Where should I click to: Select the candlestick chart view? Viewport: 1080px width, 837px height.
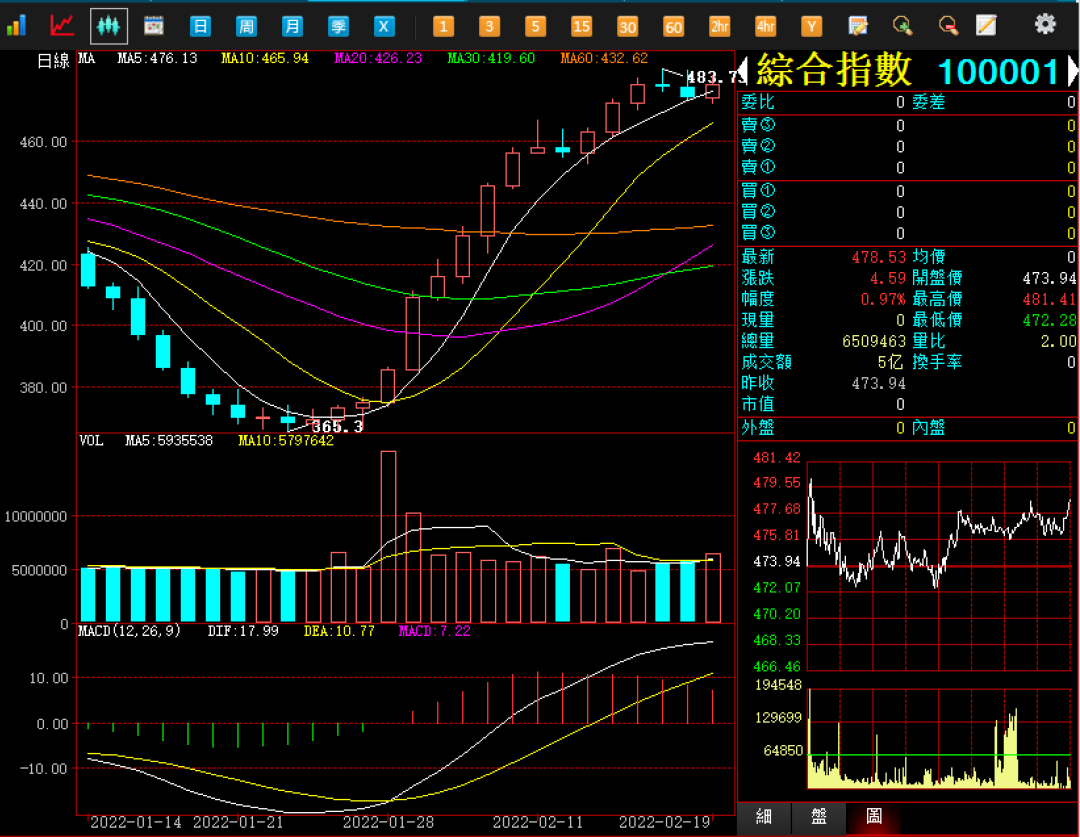coord(108,26)
